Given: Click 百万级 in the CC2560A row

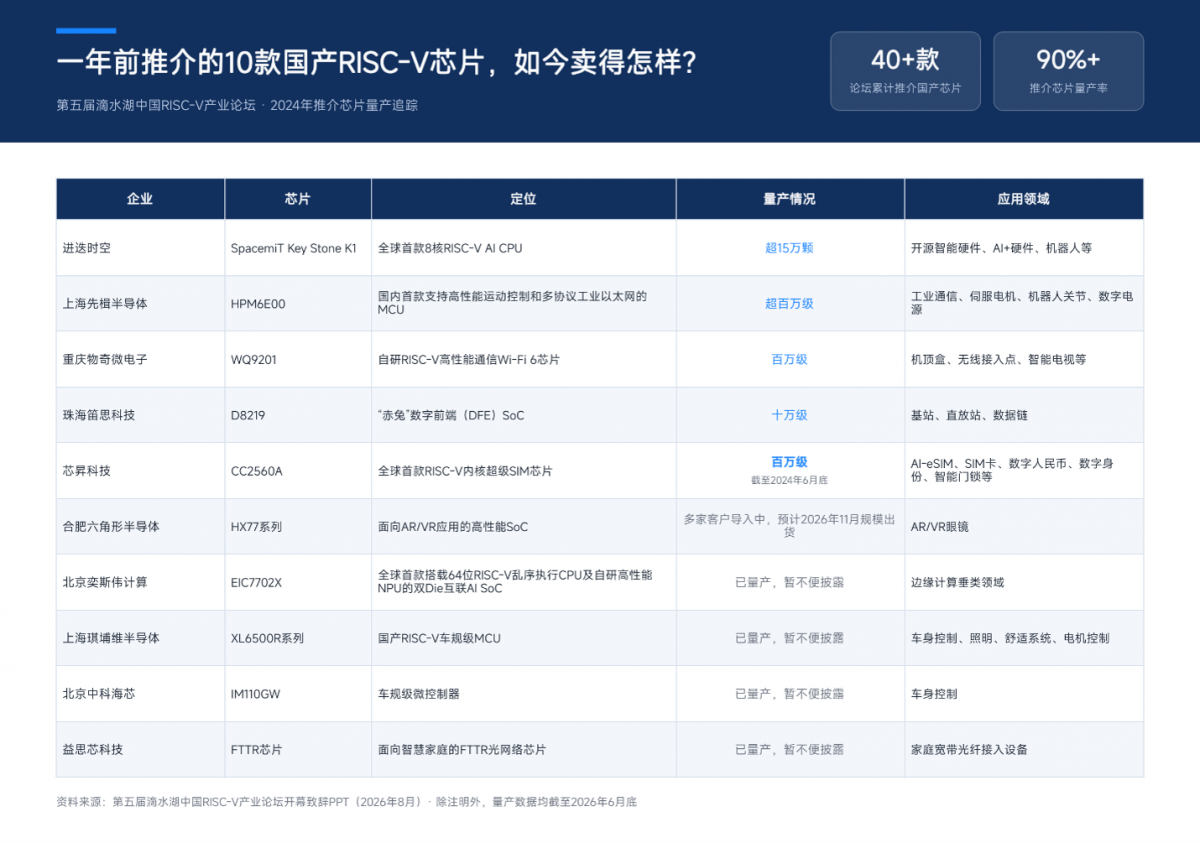Looking at the screenshot, I should (x=790, y=462).
